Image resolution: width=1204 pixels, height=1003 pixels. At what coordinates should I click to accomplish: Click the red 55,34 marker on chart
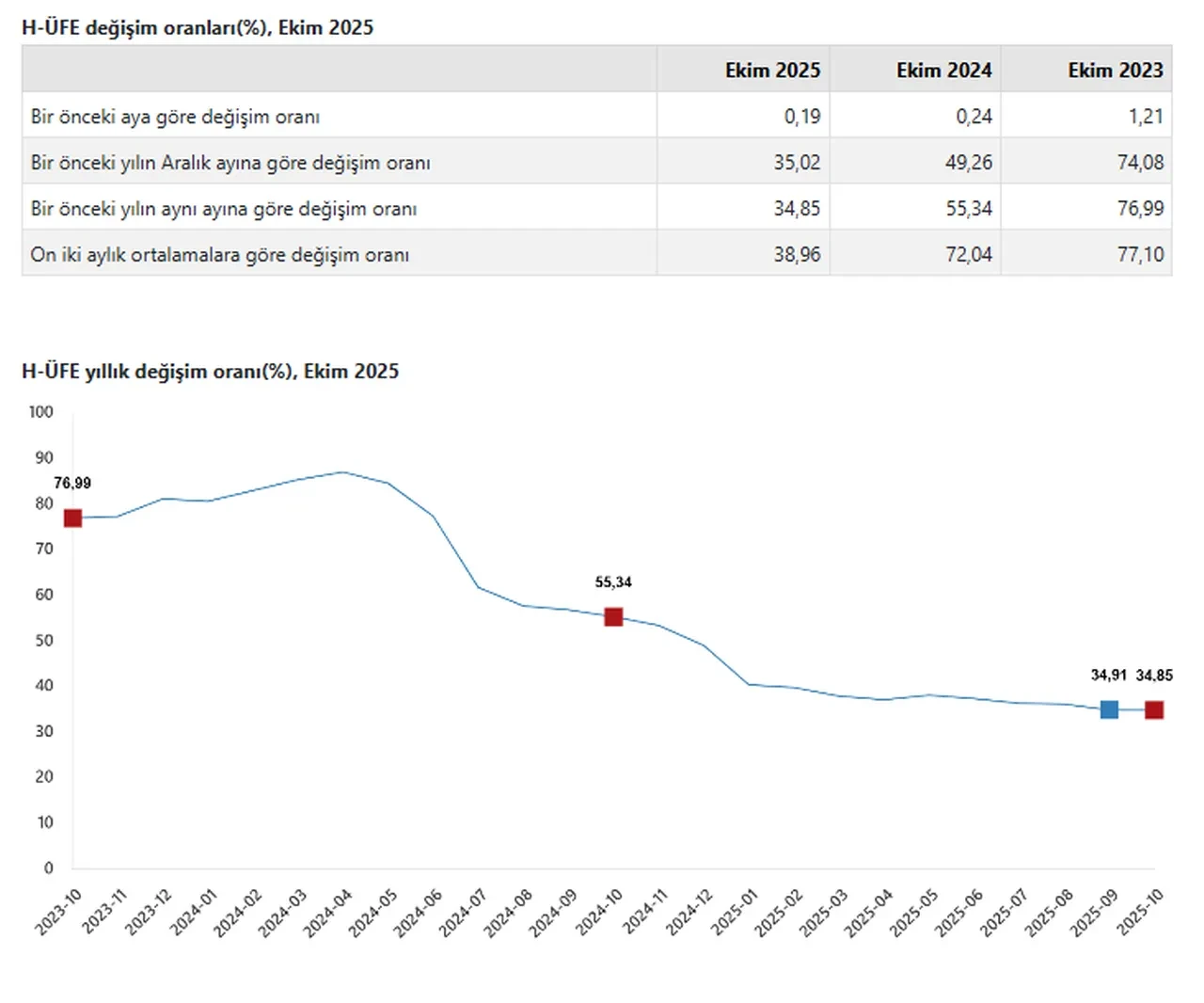(x=613, y=617)
